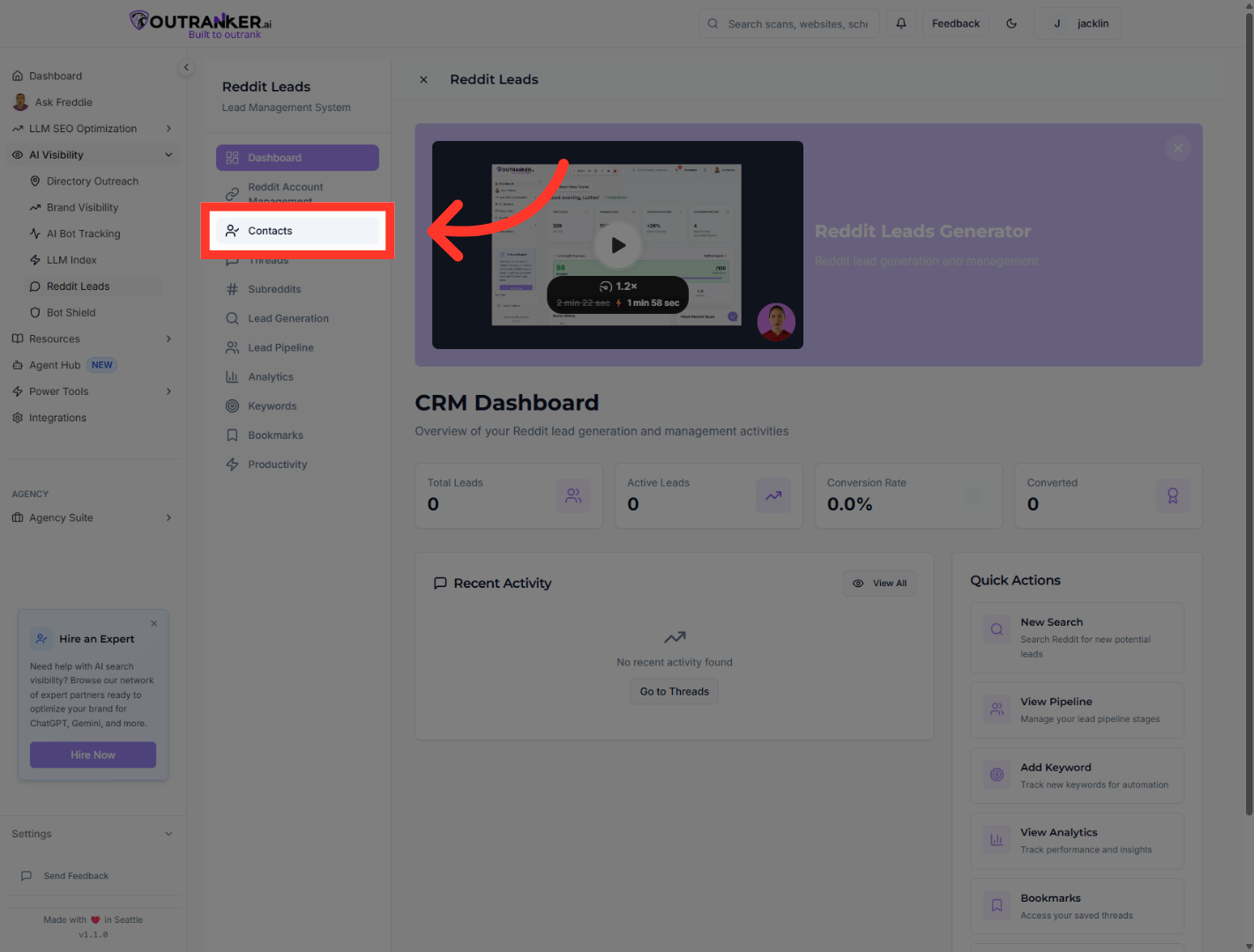Click the page vertical scrollbar
The height and width of the screenshot is (952, 1254).
1249,414
